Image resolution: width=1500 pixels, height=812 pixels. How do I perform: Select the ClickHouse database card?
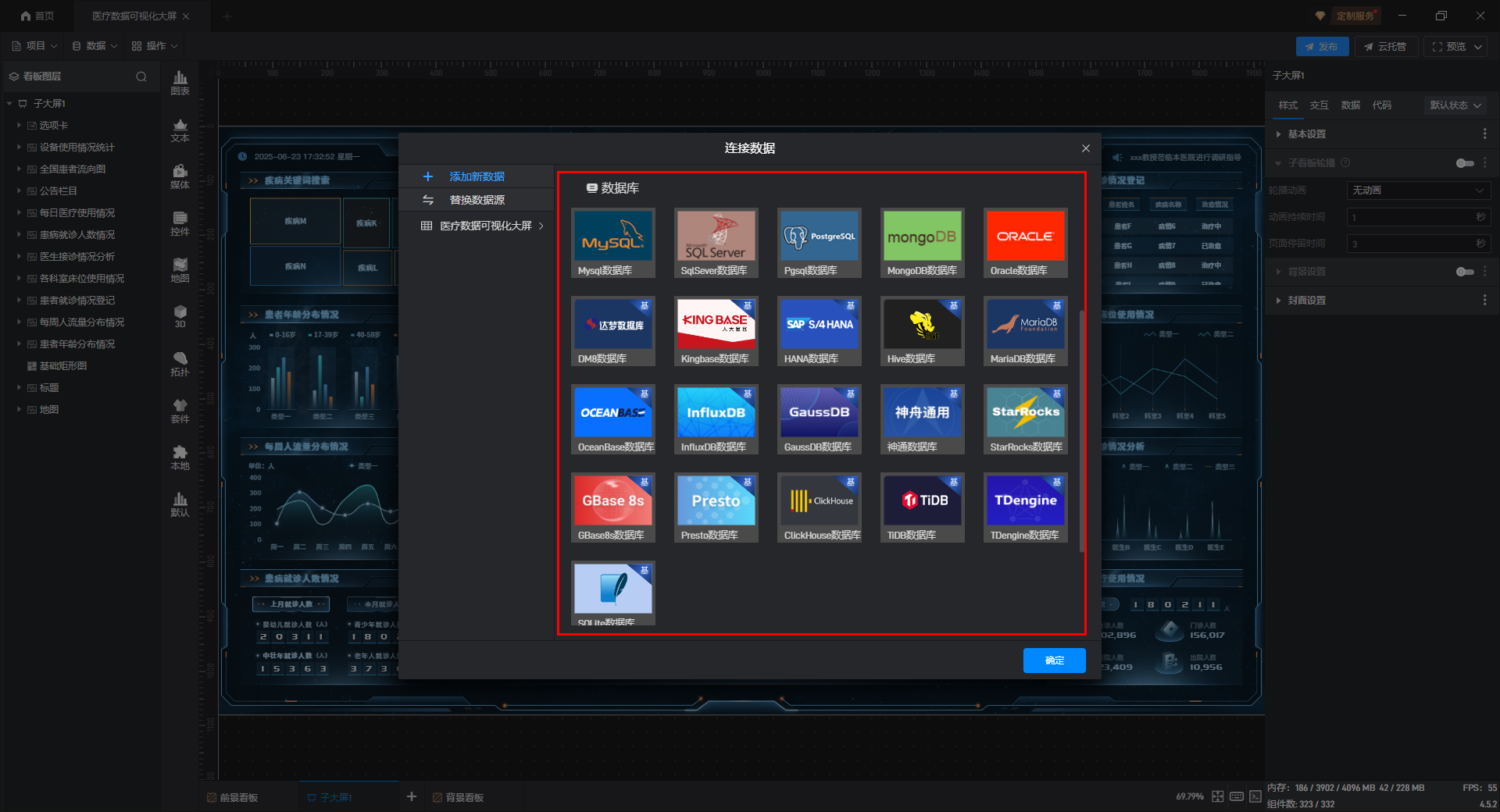pyautogui.click(x=820, y=507)
